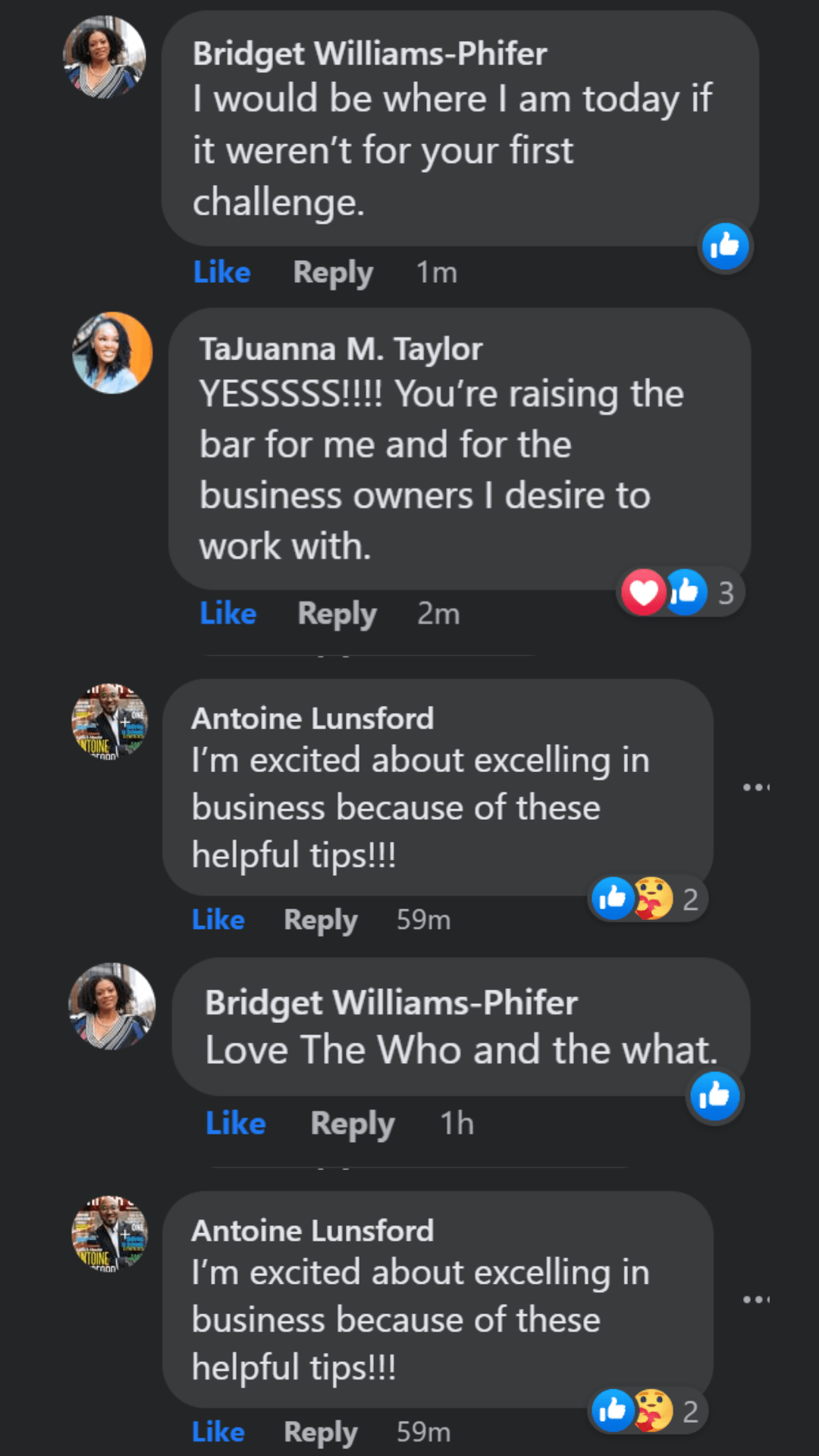Open TaJuanna M. Taylor's name link

[x=340, y=350]
